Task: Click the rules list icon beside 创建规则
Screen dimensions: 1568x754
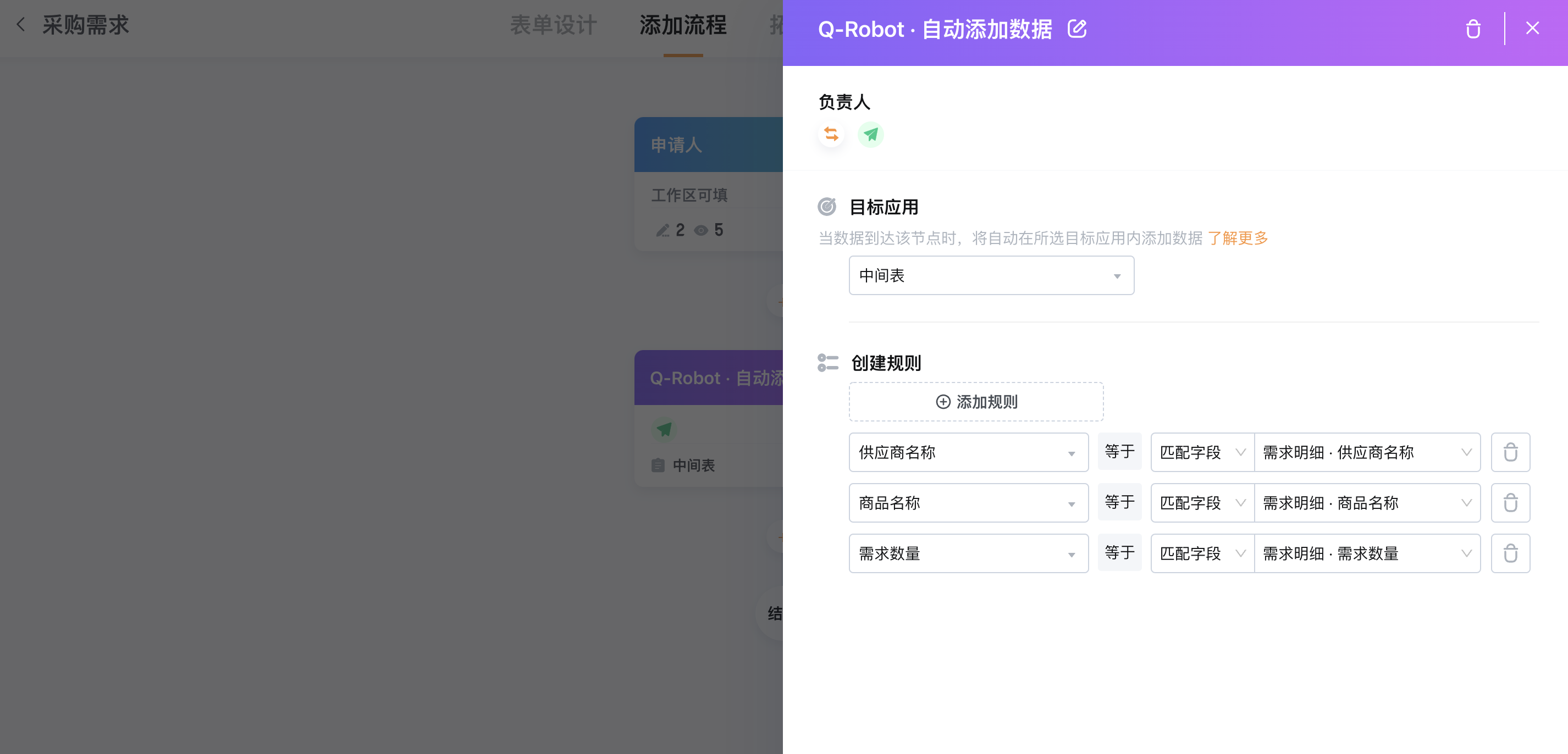Action: point(828,363)
